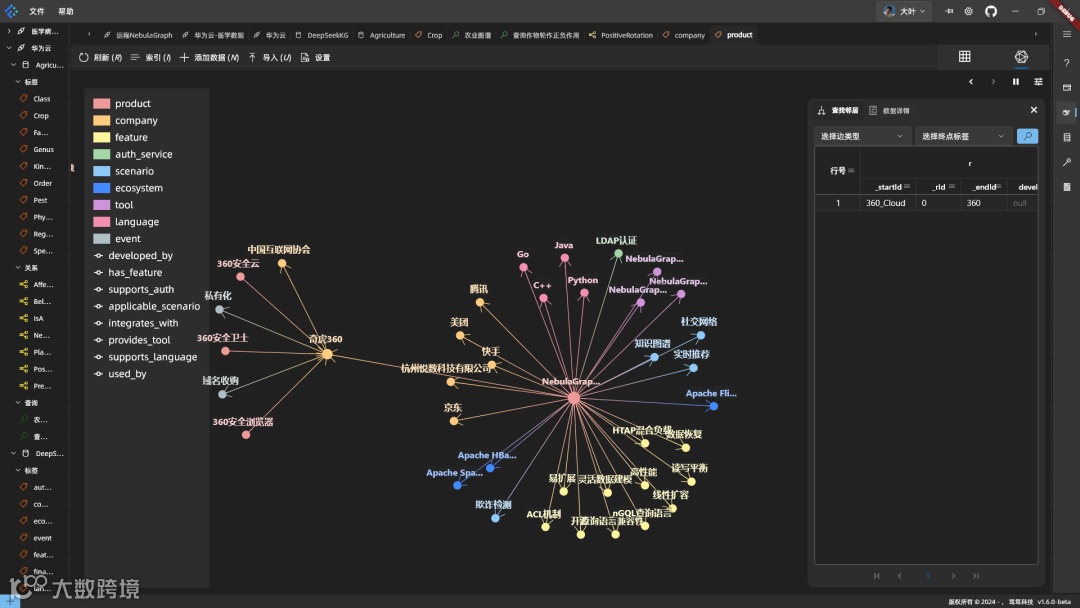The width and height of the screenshot is (1080, 608).
Task: Click the central NebulaGraph product node
Action: click(574, 397)
